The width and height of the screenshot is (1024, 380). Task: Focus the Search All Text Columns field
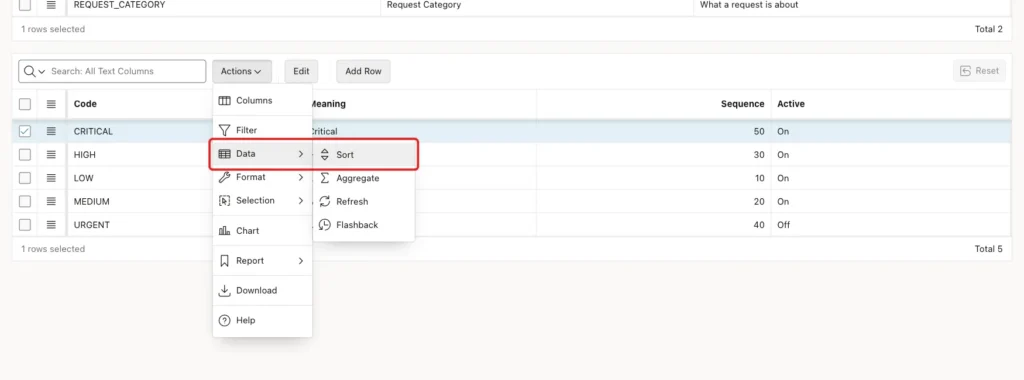coord(112,71)
